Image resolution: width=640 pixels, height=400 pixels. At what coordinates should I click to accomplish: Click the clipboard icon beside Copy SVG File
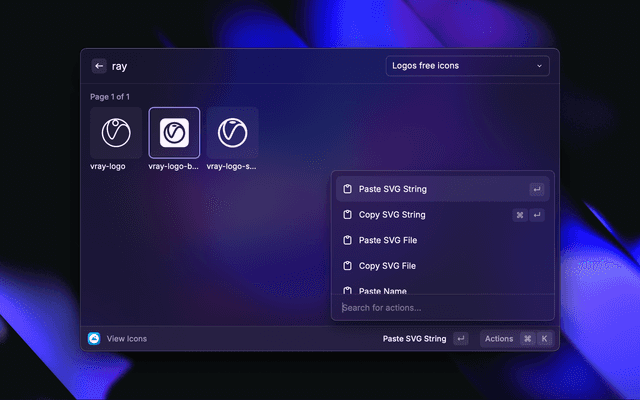point(347,266)
